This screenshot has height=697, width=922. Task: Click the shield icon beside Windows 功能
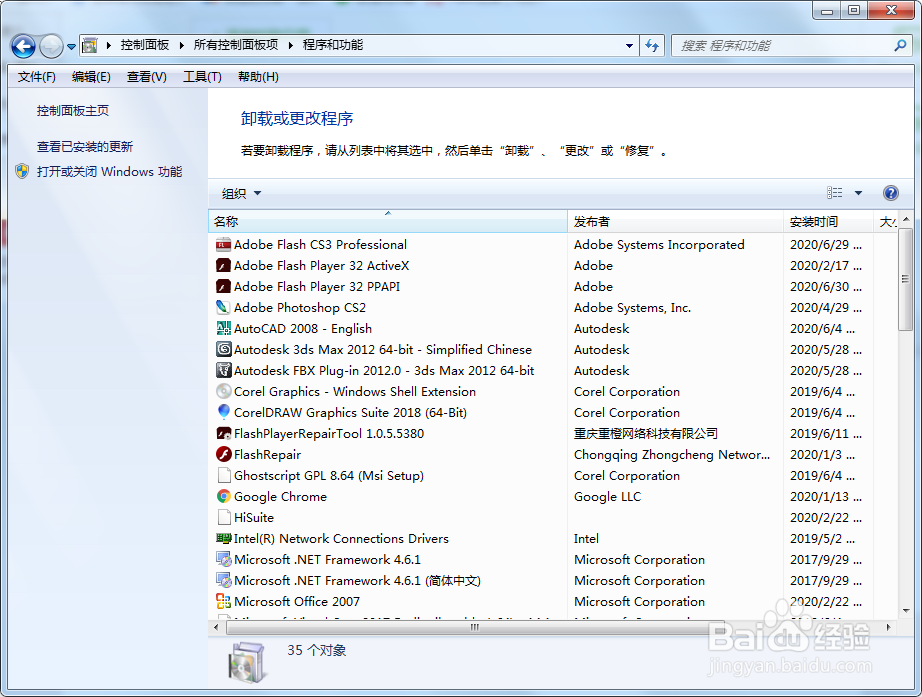(22, 171)
